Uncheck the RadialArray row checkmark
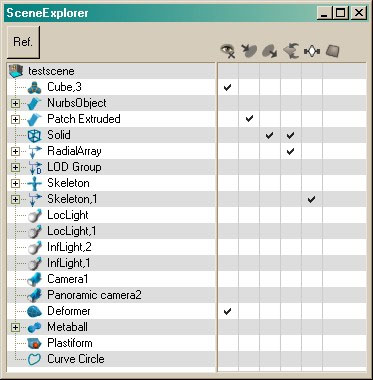 tap(291, 151)
